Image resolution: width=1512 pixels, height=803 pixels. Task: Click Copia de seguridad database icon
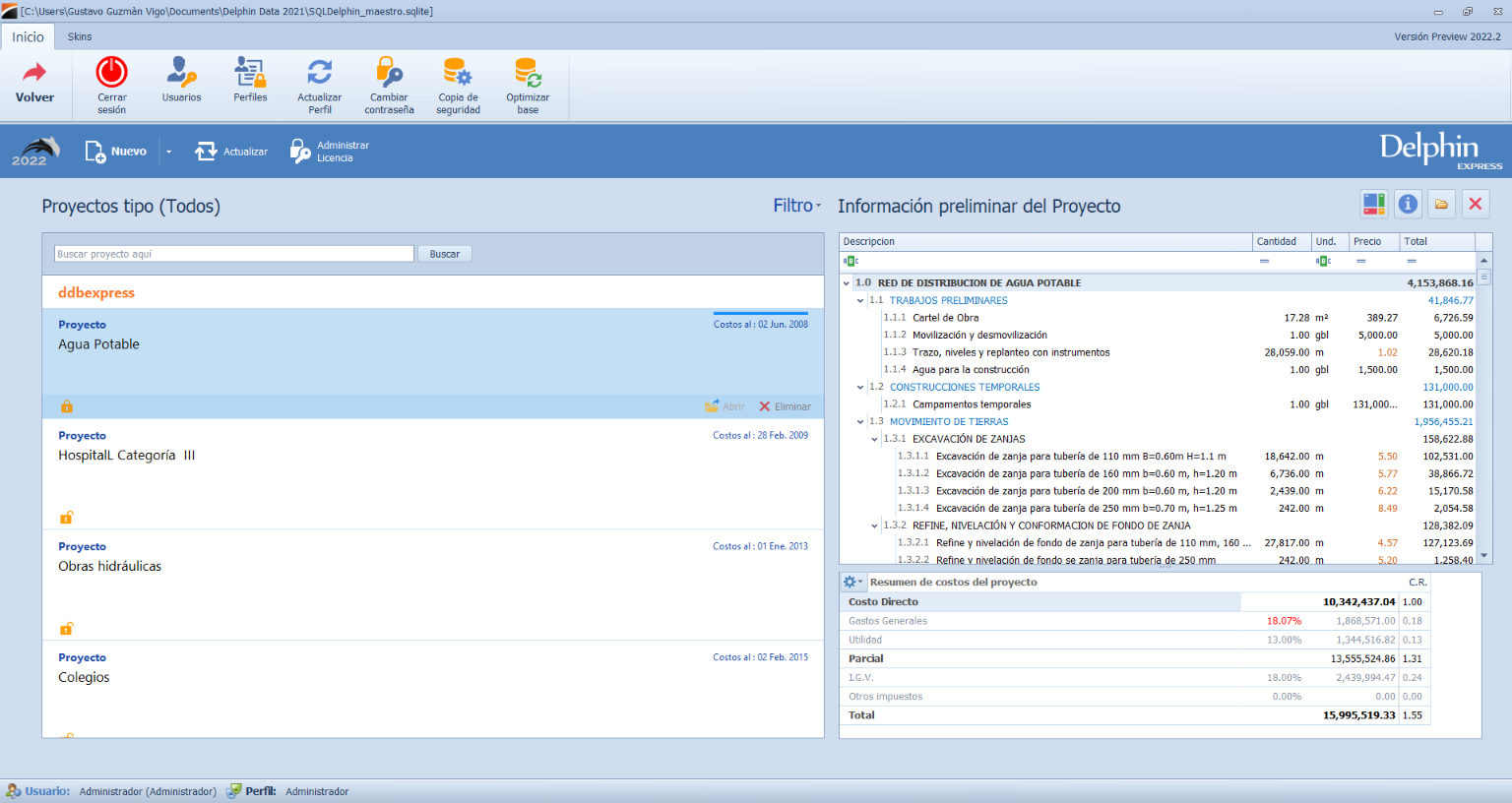[458, 73]
